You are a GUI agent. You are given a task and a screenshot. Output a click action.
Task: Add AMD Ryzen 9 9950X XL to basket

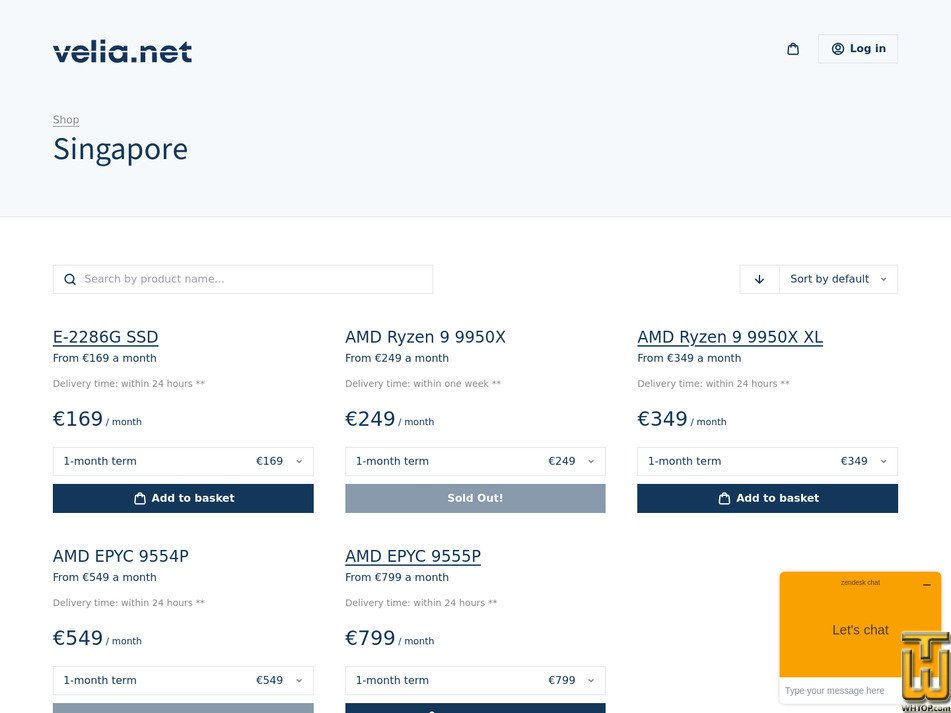(x=767, y=498)
